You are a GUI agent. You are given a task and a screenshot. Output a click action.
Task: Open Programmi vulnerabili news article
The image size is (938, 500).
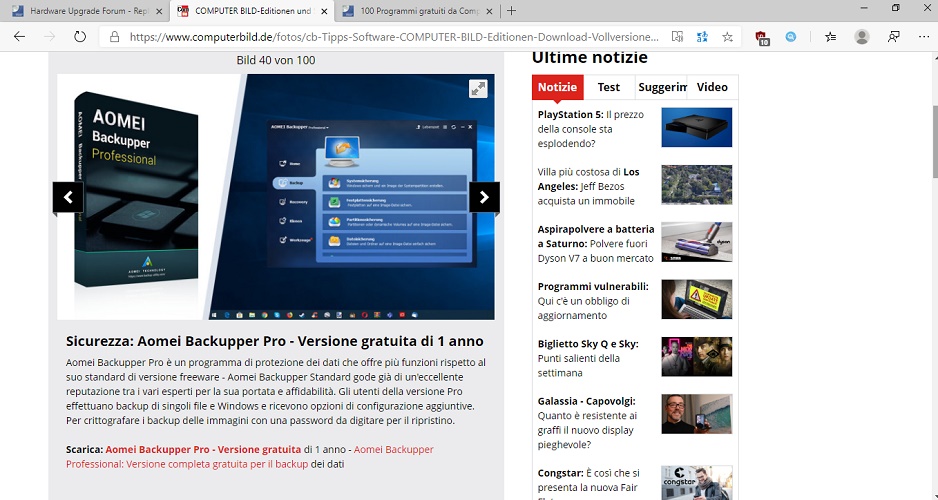[594, 301]
